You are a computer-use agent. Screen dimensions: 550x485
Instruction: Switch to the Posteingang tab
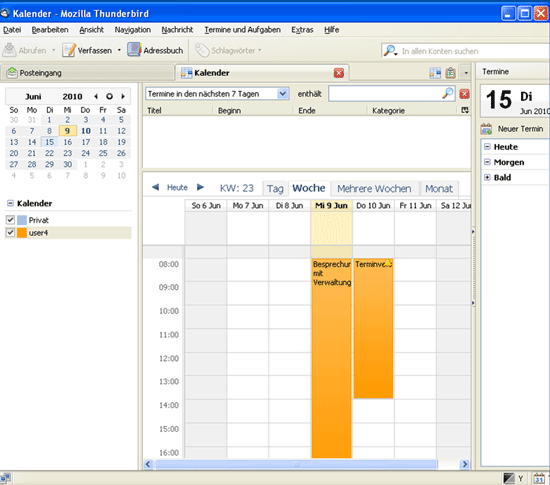coord(87,73)
